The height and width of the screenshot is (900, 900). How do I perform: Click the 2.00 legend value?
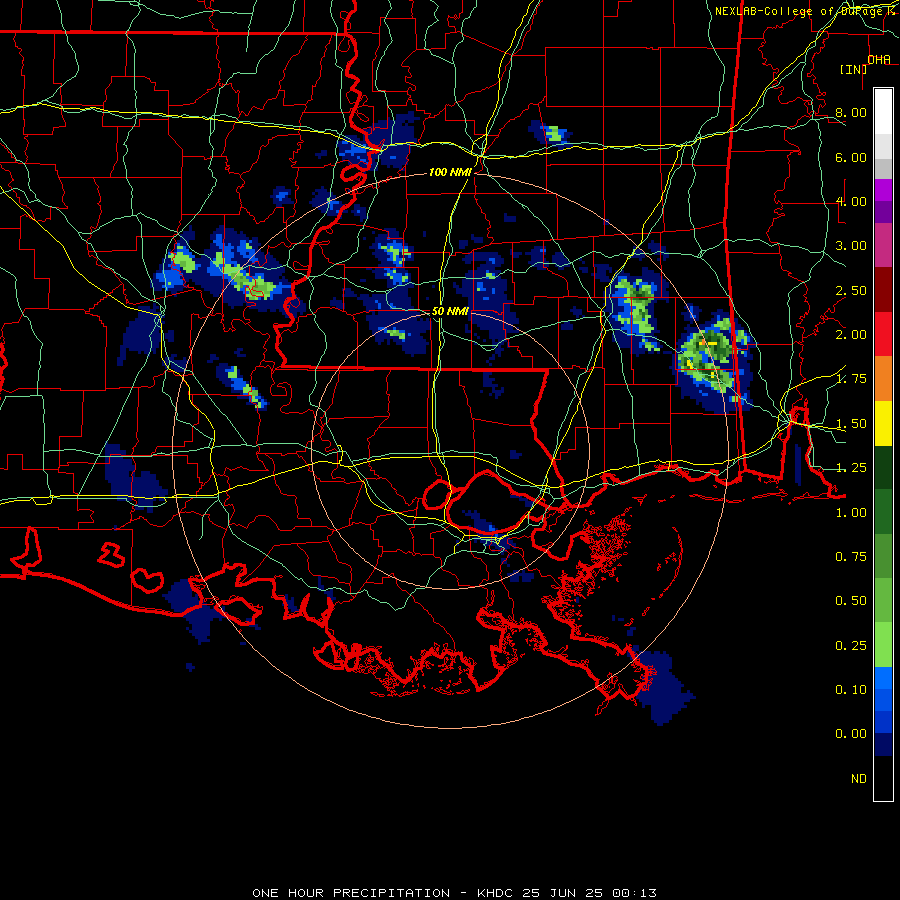[851, 335]
